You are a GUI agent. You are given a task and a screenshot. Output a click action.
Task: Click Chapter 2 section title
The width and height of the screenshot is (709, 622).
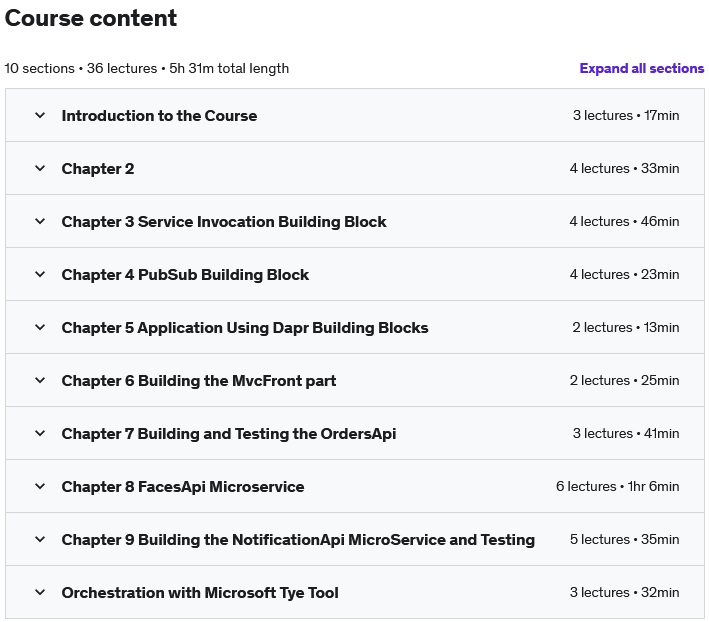[98, 169]
